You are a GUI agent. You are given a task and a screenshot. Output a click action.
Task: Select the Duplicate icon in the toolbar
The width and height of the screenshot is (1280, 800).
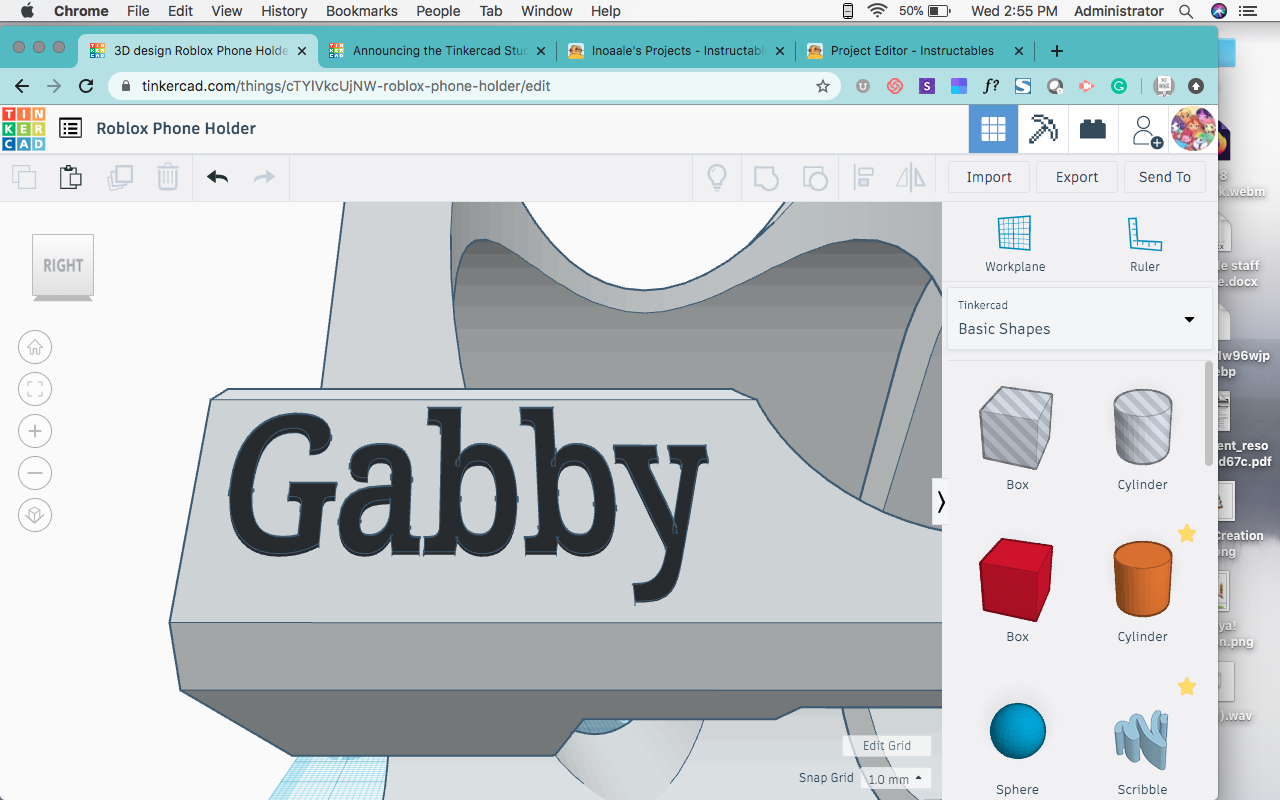point(120,176)
